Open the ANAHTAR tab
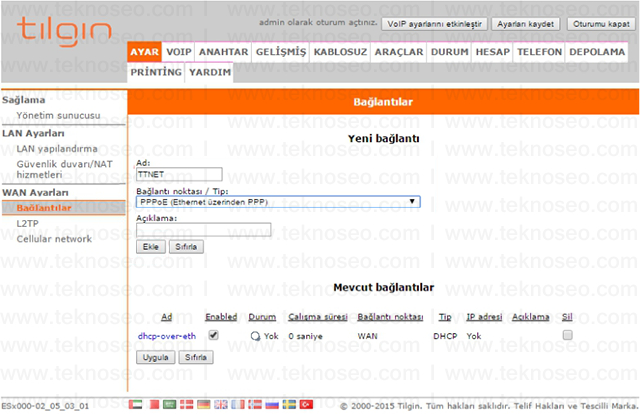The image size is (640, 414). pos(223,52)
